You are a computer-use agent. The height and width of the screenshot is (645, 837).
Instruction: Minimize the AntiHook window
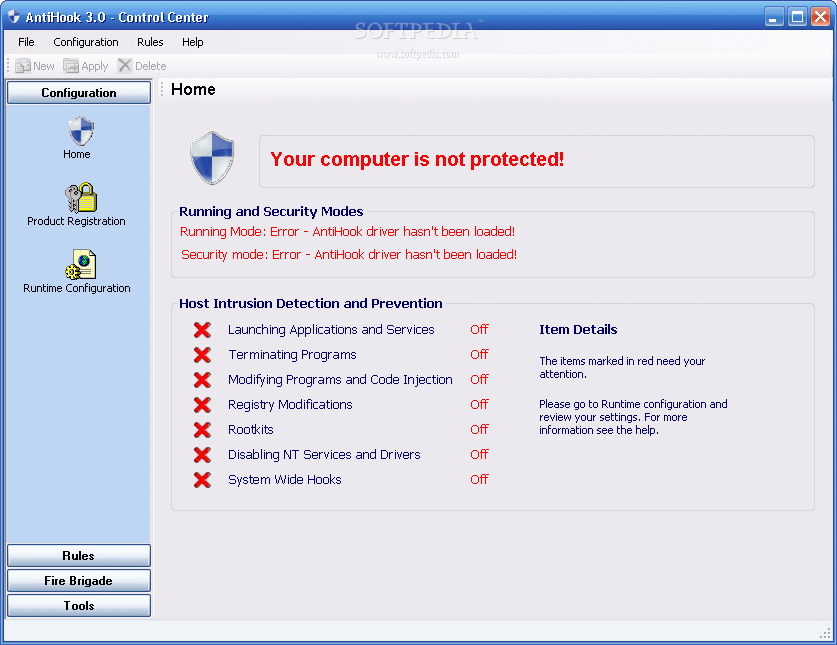coord(773,17)
